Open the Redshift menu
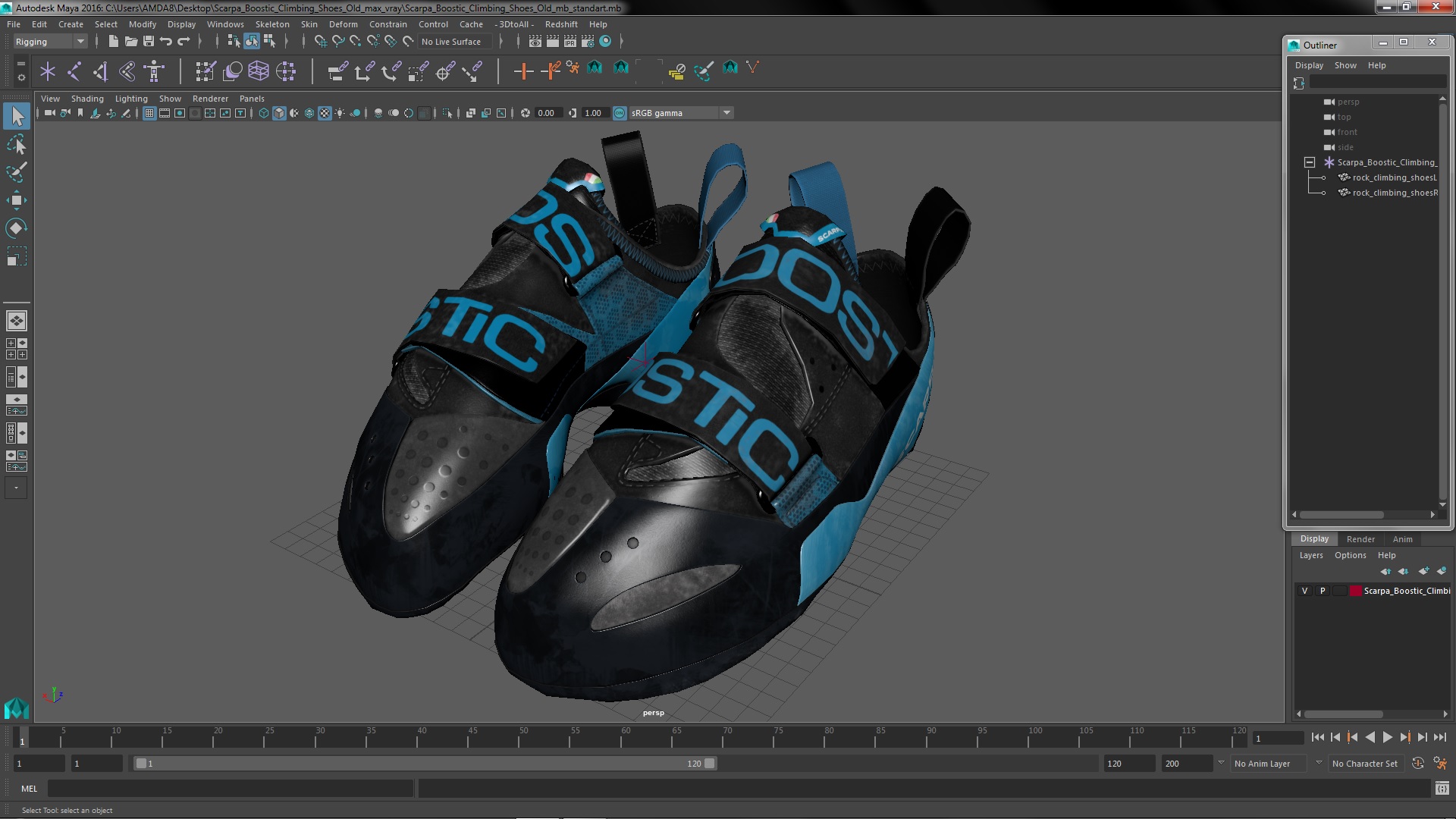 561,24
